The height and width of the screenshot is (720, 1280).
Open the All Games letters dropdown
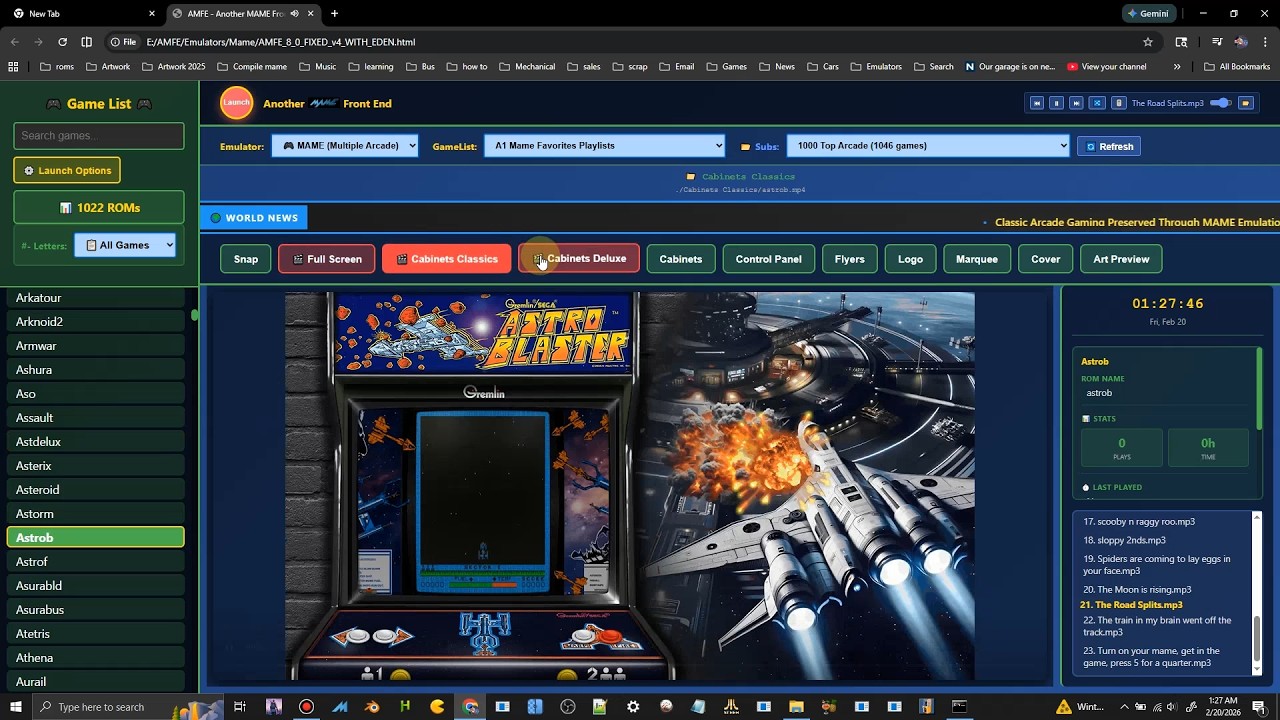[125, 245]
